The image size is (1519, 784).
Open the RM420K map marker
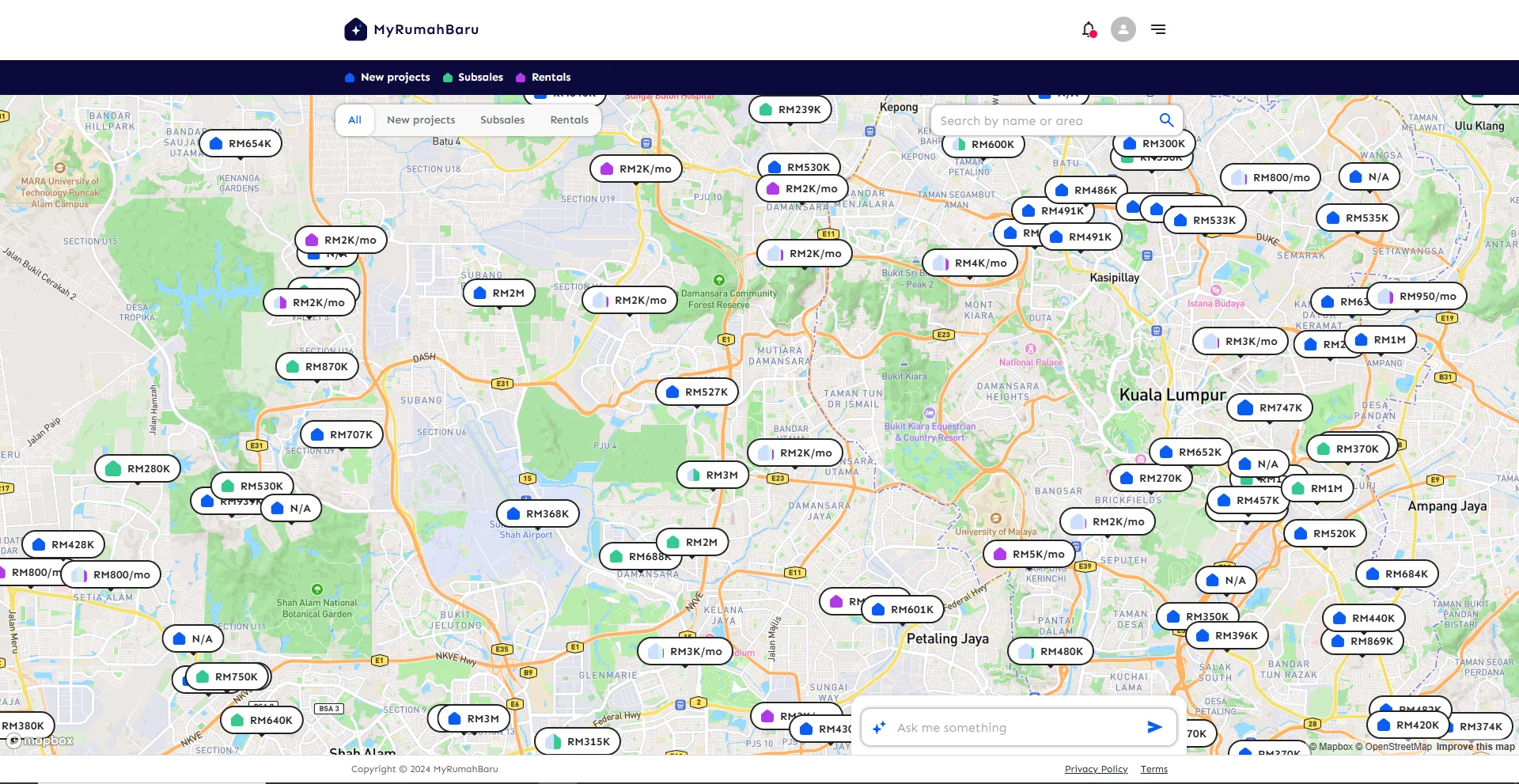tap(1408, 725)
